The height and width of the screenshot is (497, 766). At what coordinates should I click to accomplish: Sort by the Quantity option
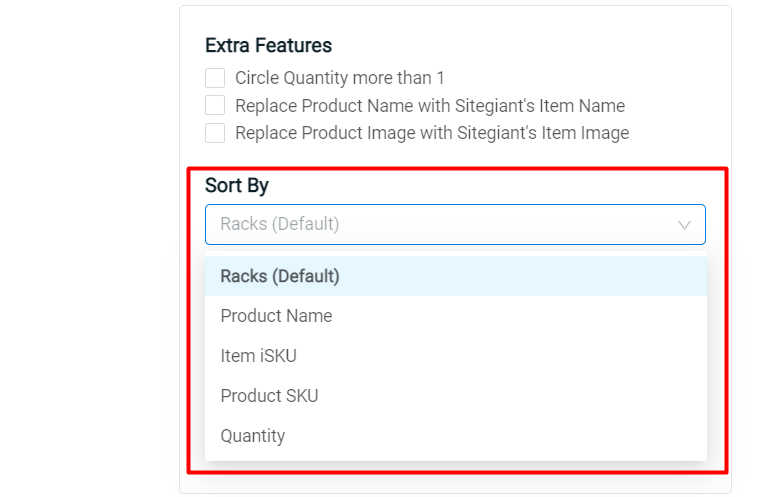click(x=456, y=436)
